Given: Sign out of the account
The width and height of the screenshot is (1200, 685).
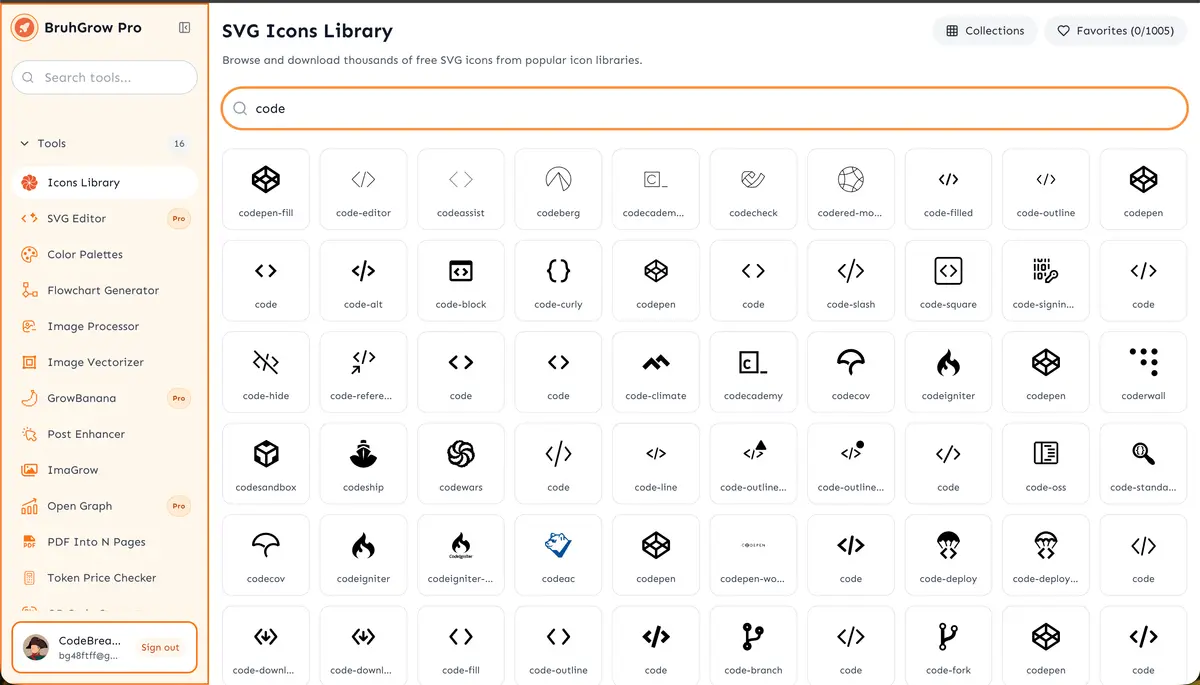Looking at the screenshot, I should [160, 647].
